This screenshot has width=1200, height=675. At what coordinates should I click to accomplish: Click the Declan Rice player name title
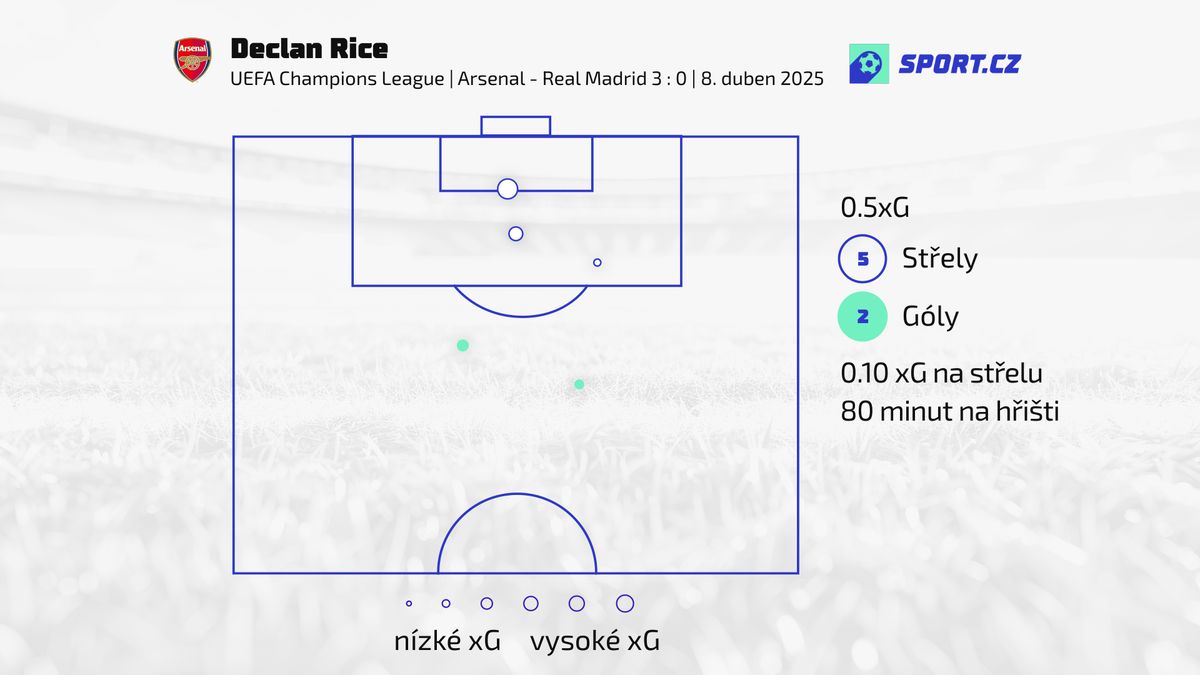click(309, 48)
